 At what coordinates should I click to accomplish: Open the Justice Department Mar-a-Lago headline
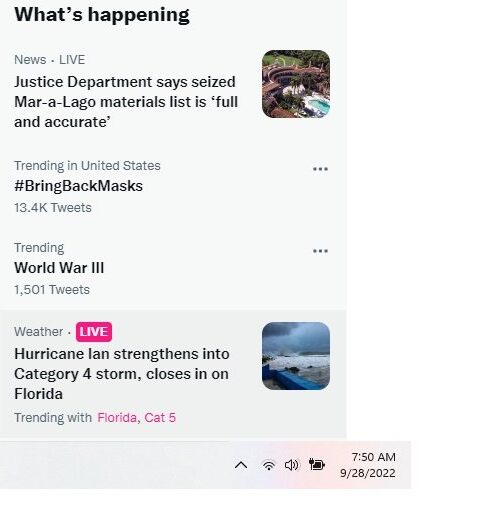coord(126,102)
